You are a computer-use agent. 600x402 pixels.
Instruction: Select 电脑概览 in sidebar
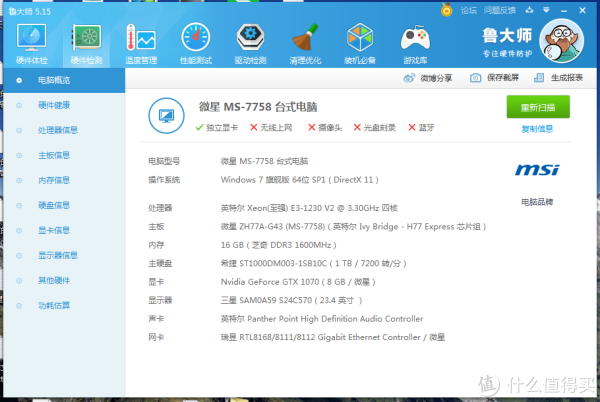[x=64, y=80]
